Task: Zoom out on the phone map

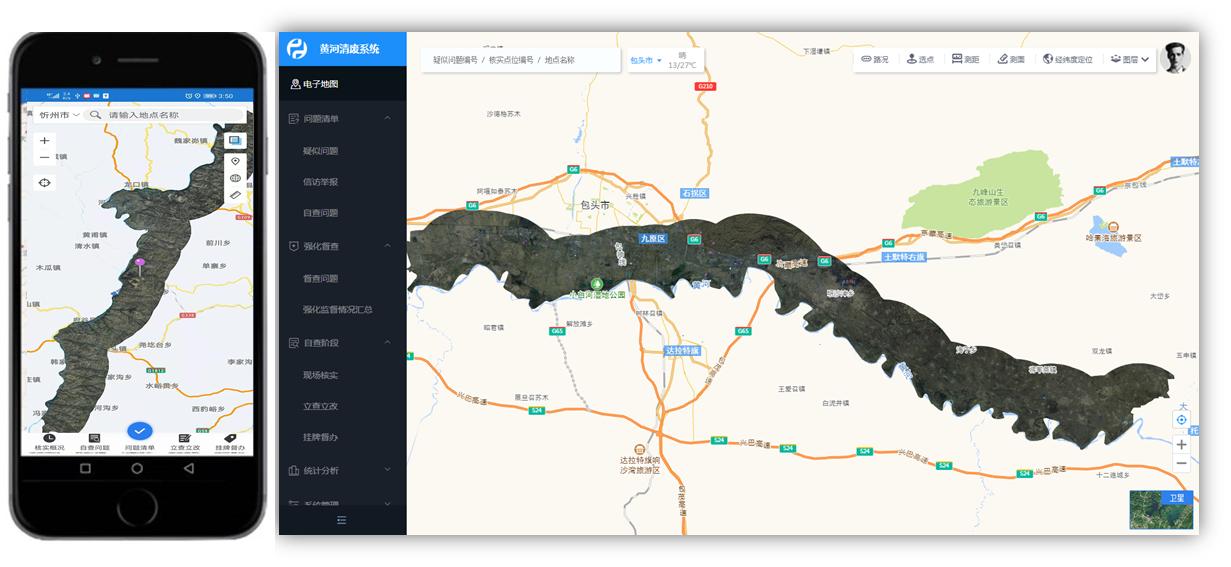Action: pyautogui.click(x=44, y=158)
